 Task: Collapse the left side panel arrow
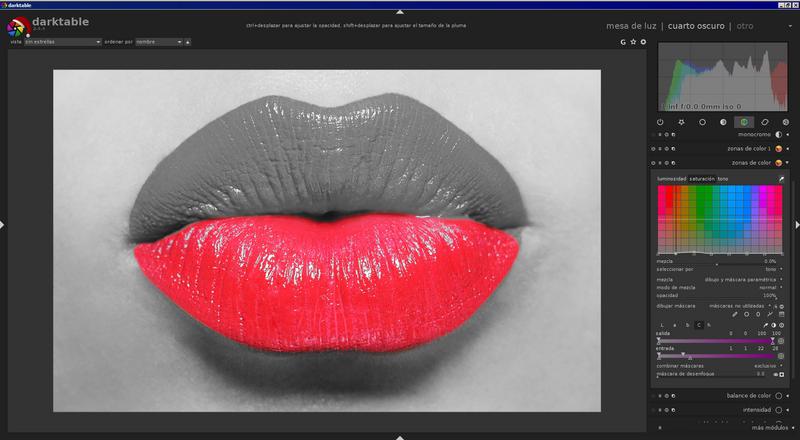tap(2, 225)
